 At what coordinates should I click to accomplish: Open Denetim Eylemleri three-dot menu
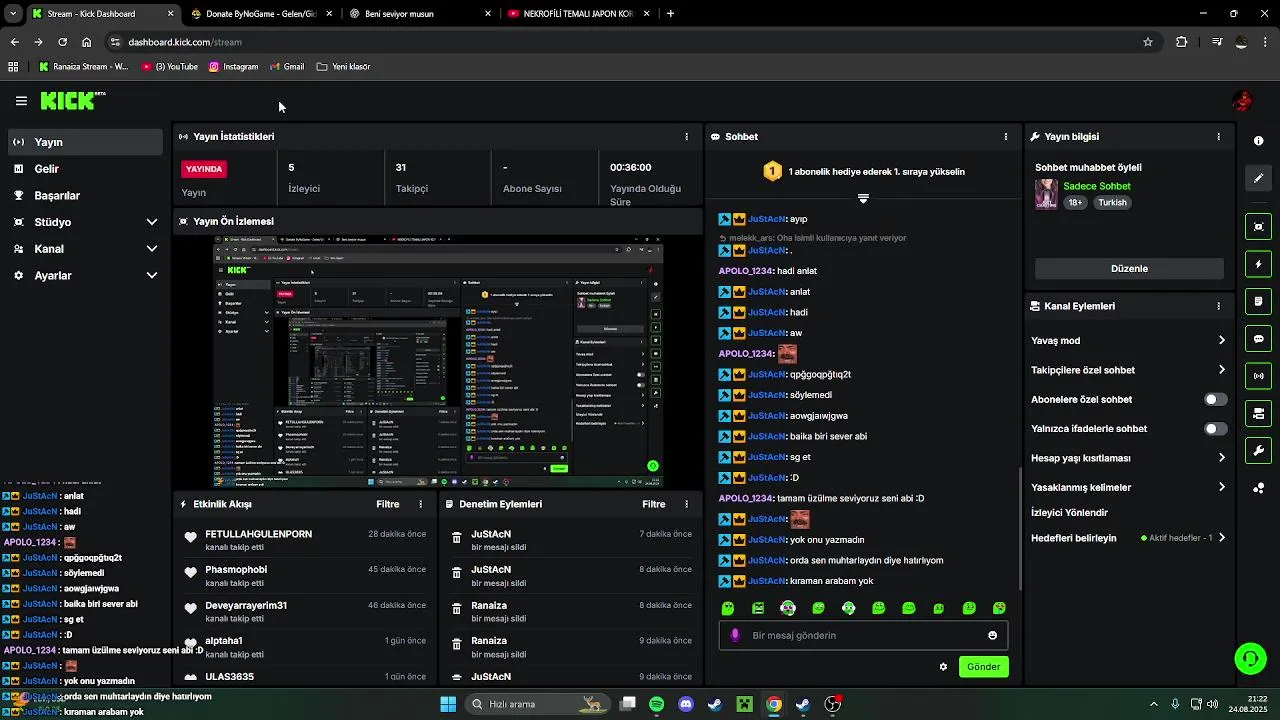(686, 504)
